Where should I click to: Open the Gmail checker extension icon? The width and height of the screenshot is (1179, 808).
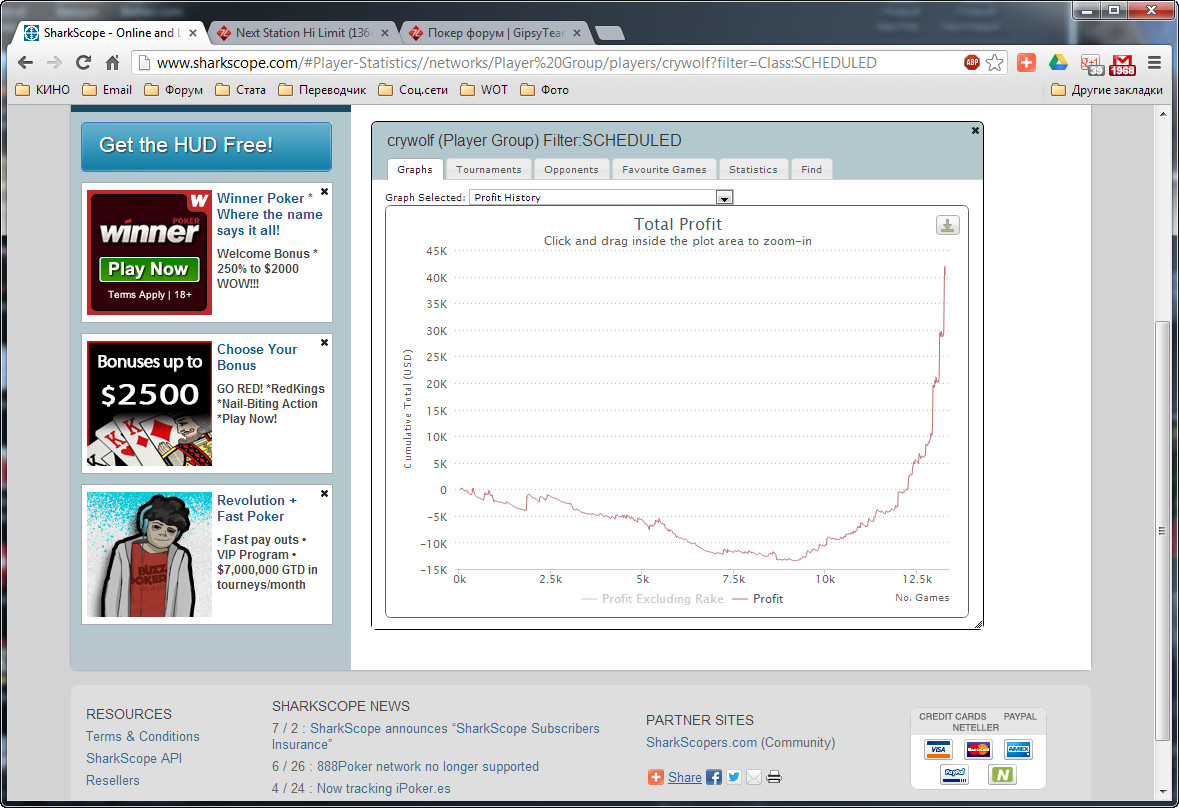tap(1123, 63)
